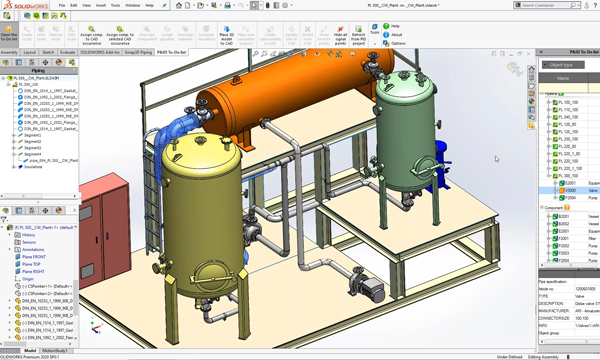Collapse the Component group
600x360 pixels.
[542, 207]
